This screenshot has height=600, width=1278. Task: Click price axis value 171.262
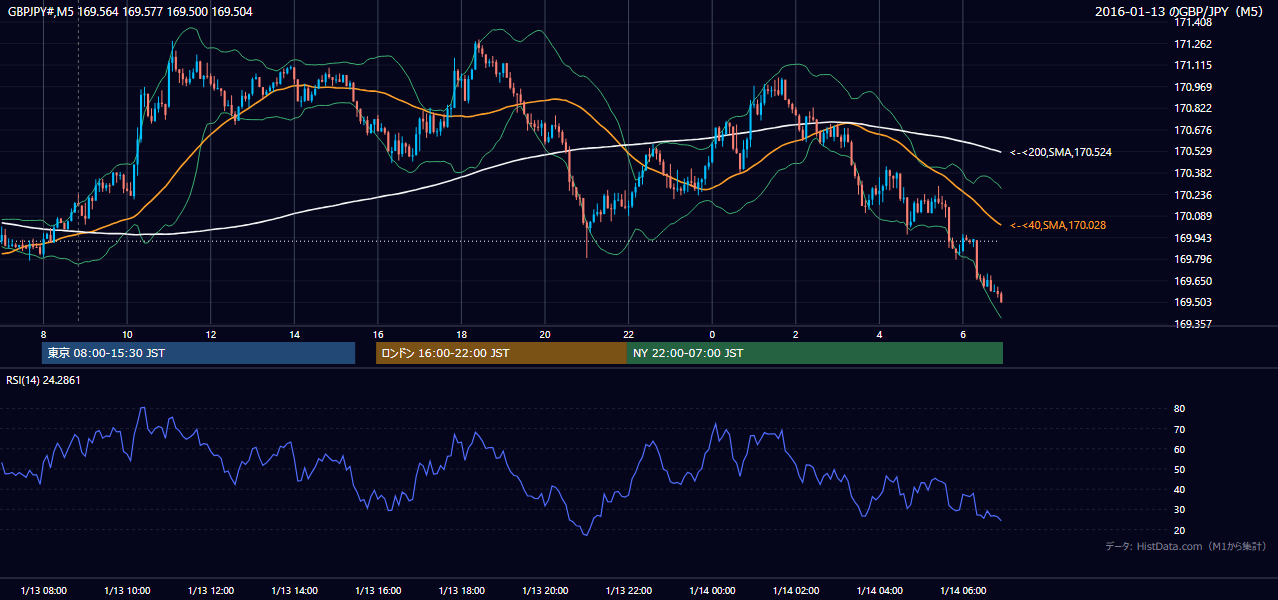pos(1193,44)
